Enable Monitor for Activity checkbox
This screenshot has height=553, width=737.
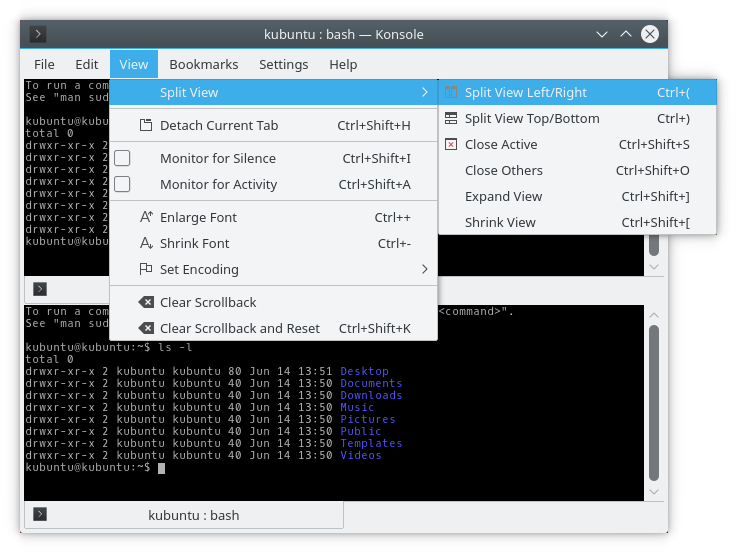coord(122,184)
